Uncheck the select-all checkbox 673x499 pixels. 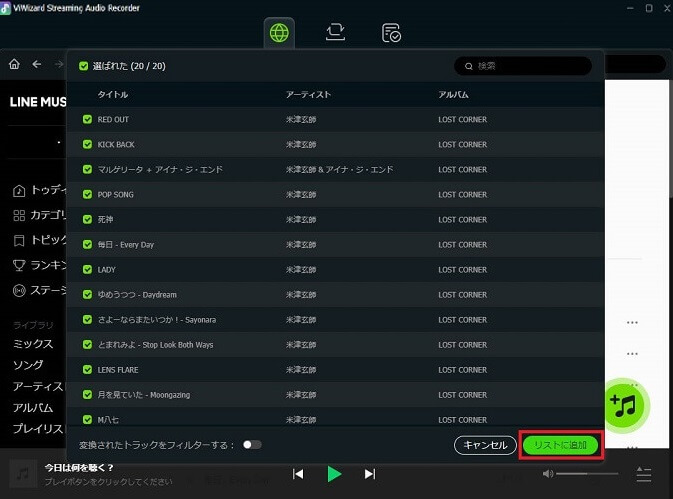pos(83,66)
